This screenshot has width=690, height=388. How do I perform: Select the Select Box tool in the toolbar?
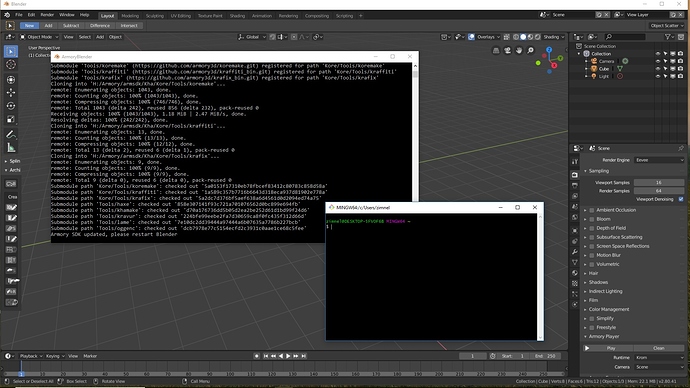tap(11, 51)
